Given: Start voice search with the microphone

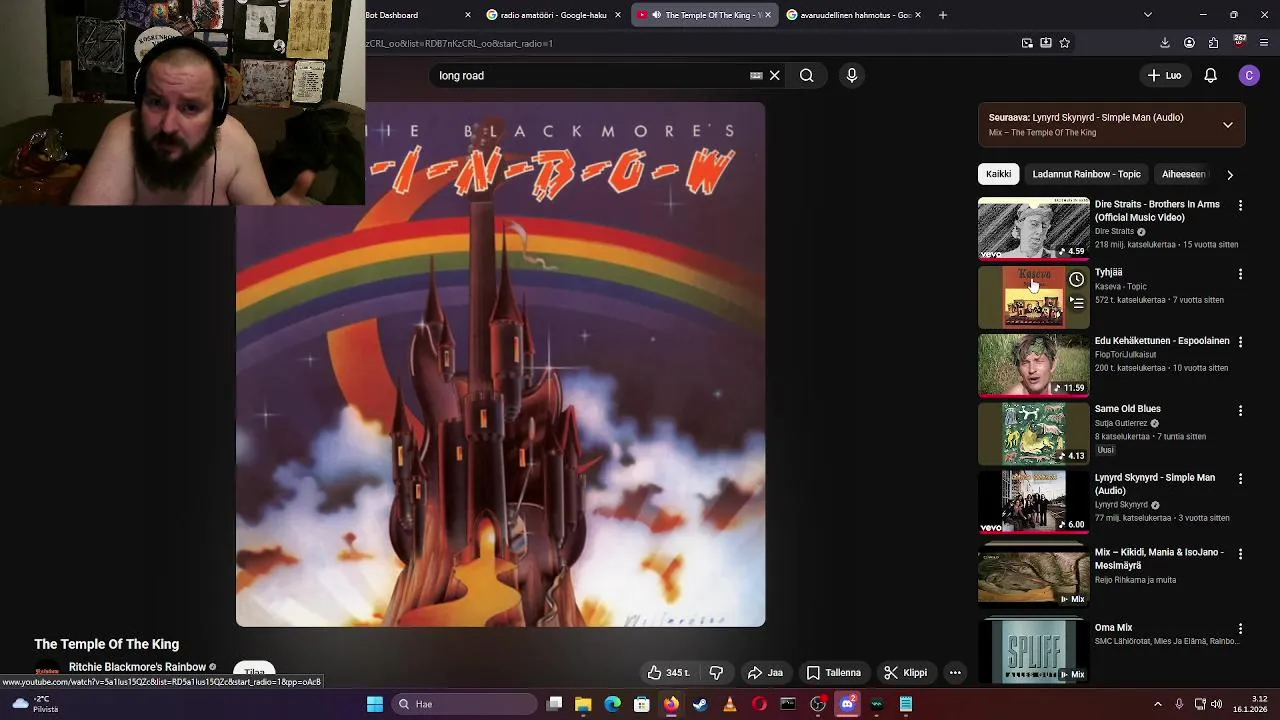Looking at the screenshot, I should pos(852,75).
